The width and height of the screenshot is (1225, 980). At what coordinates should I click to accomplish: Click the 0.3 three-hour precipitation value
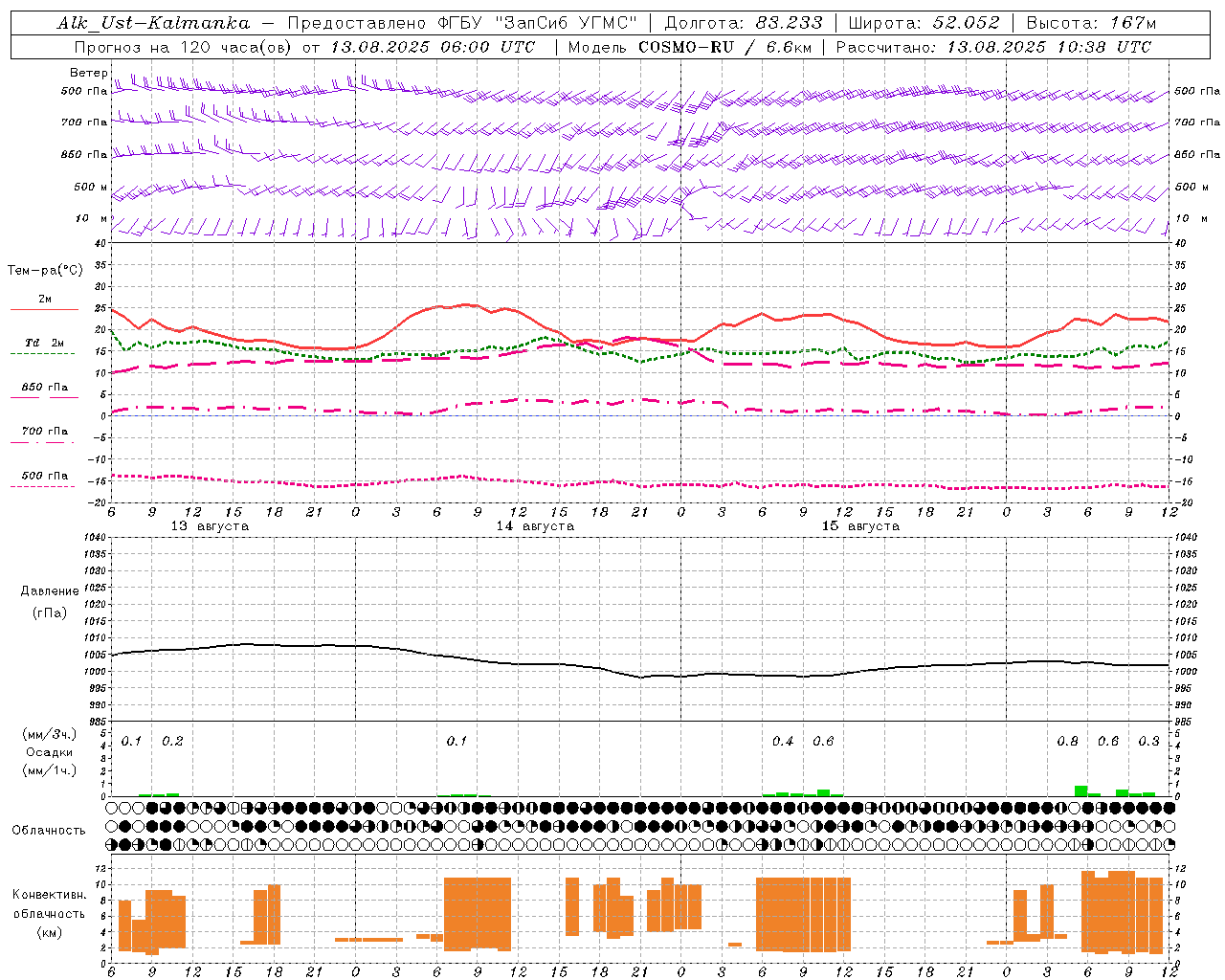(1148, 741)
